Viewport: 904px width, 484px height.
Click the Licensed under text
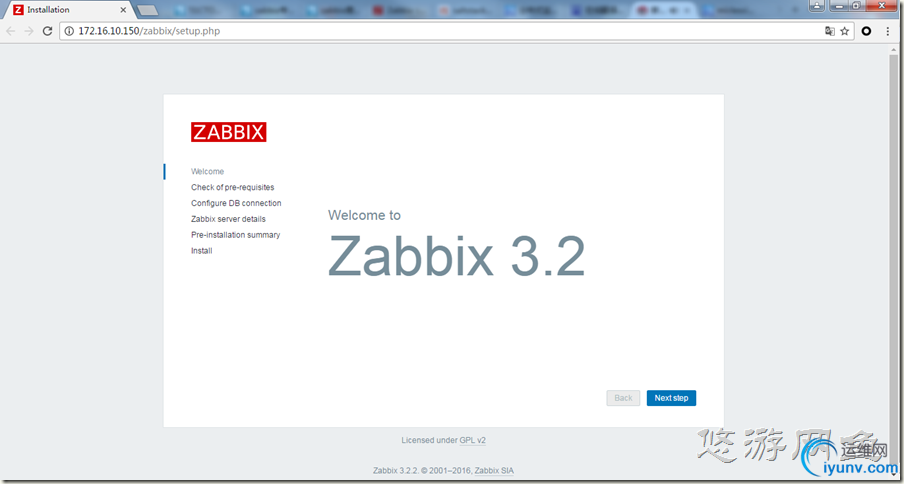click(429, 440)
